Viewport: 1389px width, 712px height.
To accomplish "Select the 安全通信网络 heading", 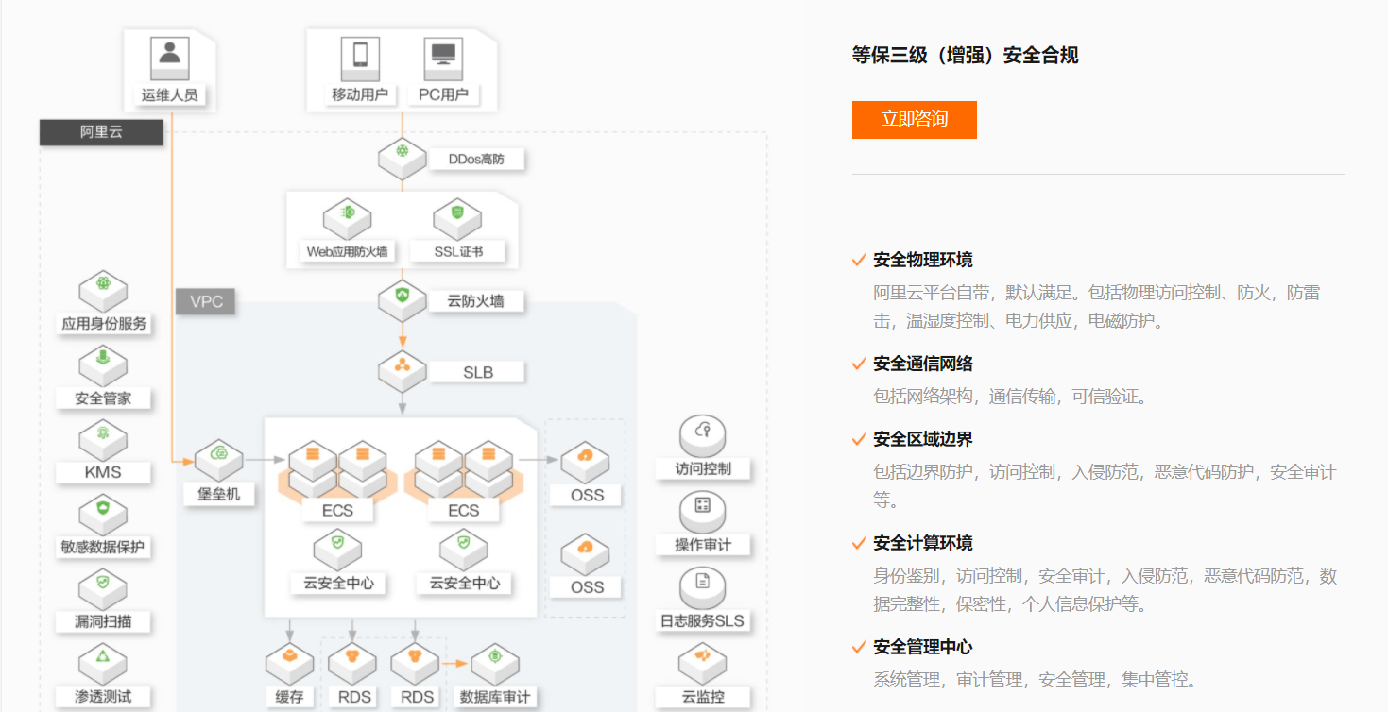I will (923, 363).
